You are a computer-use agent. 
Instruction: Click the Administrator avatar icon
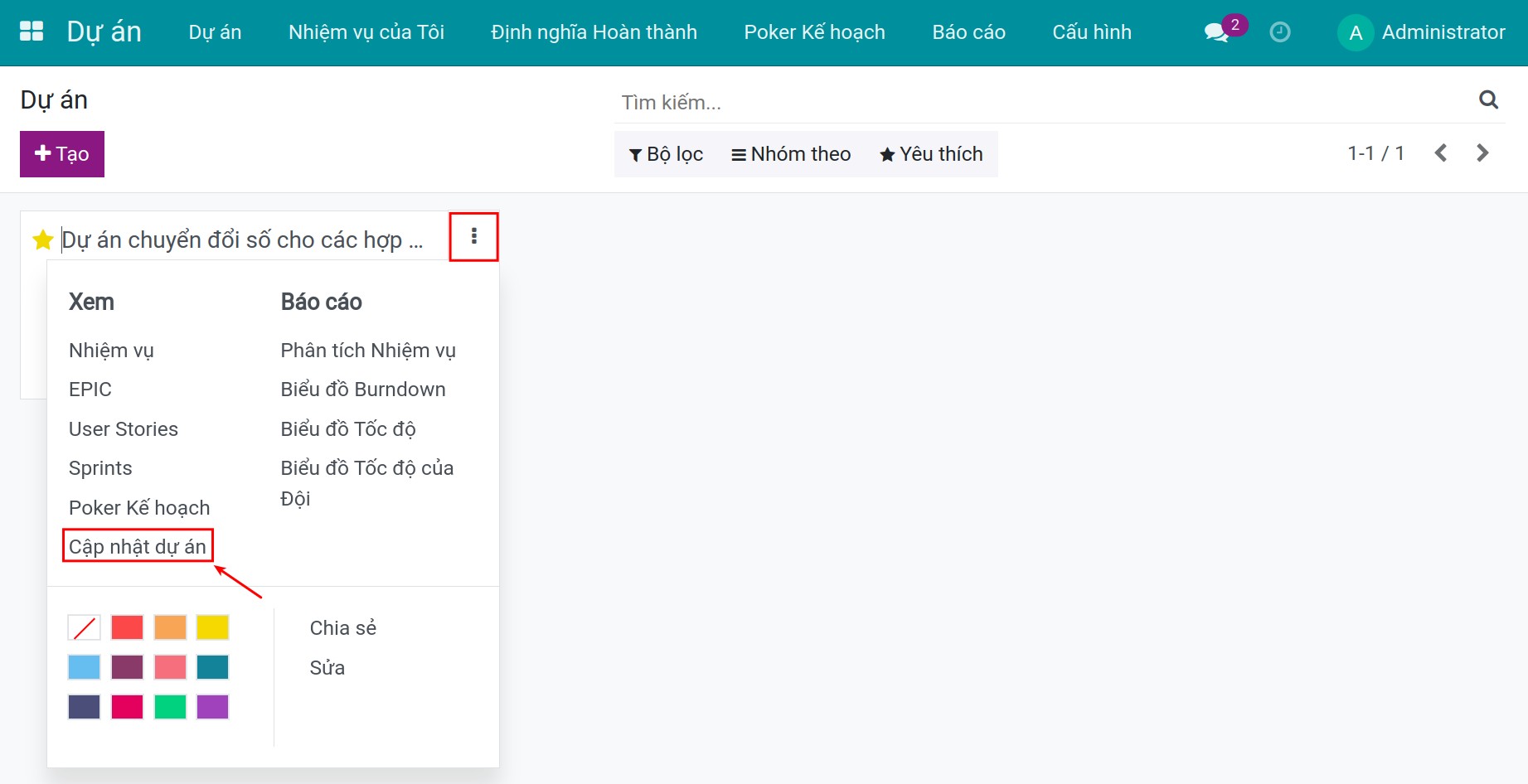coord(1356,32)
